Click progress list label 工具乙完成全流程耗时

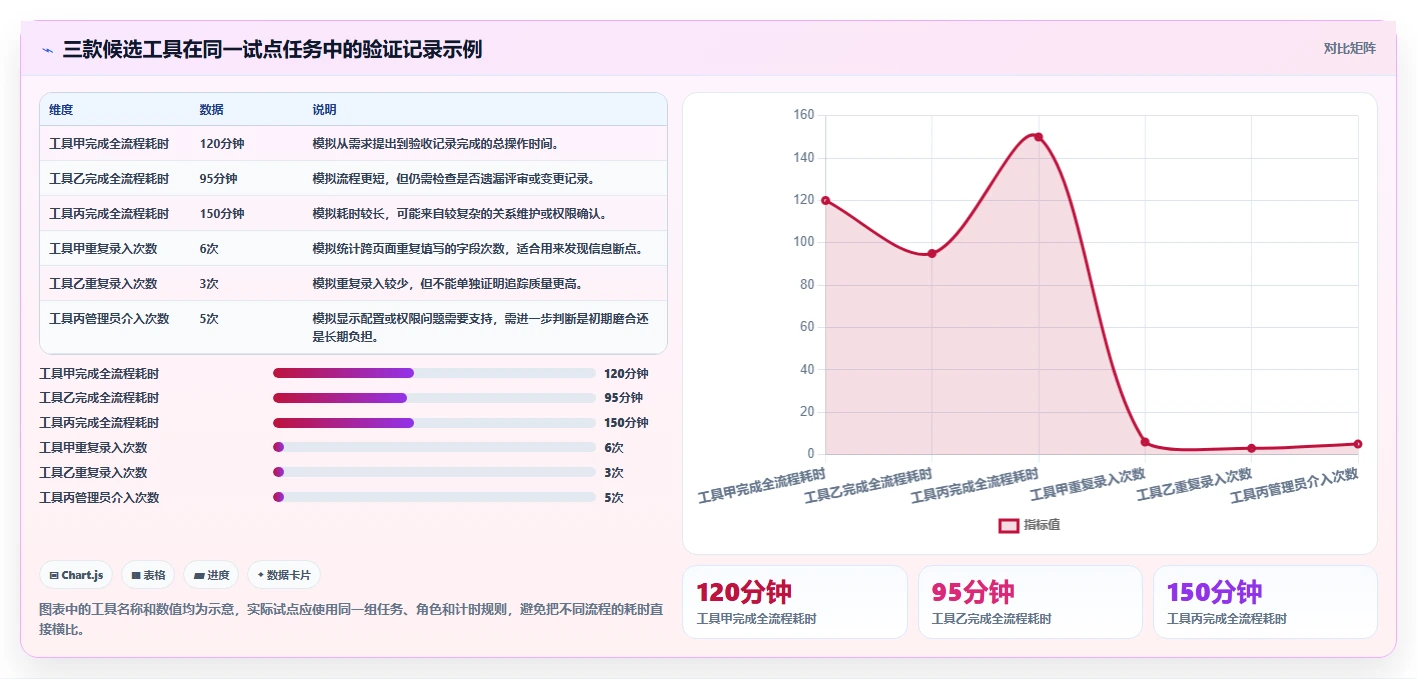[99, 398]
